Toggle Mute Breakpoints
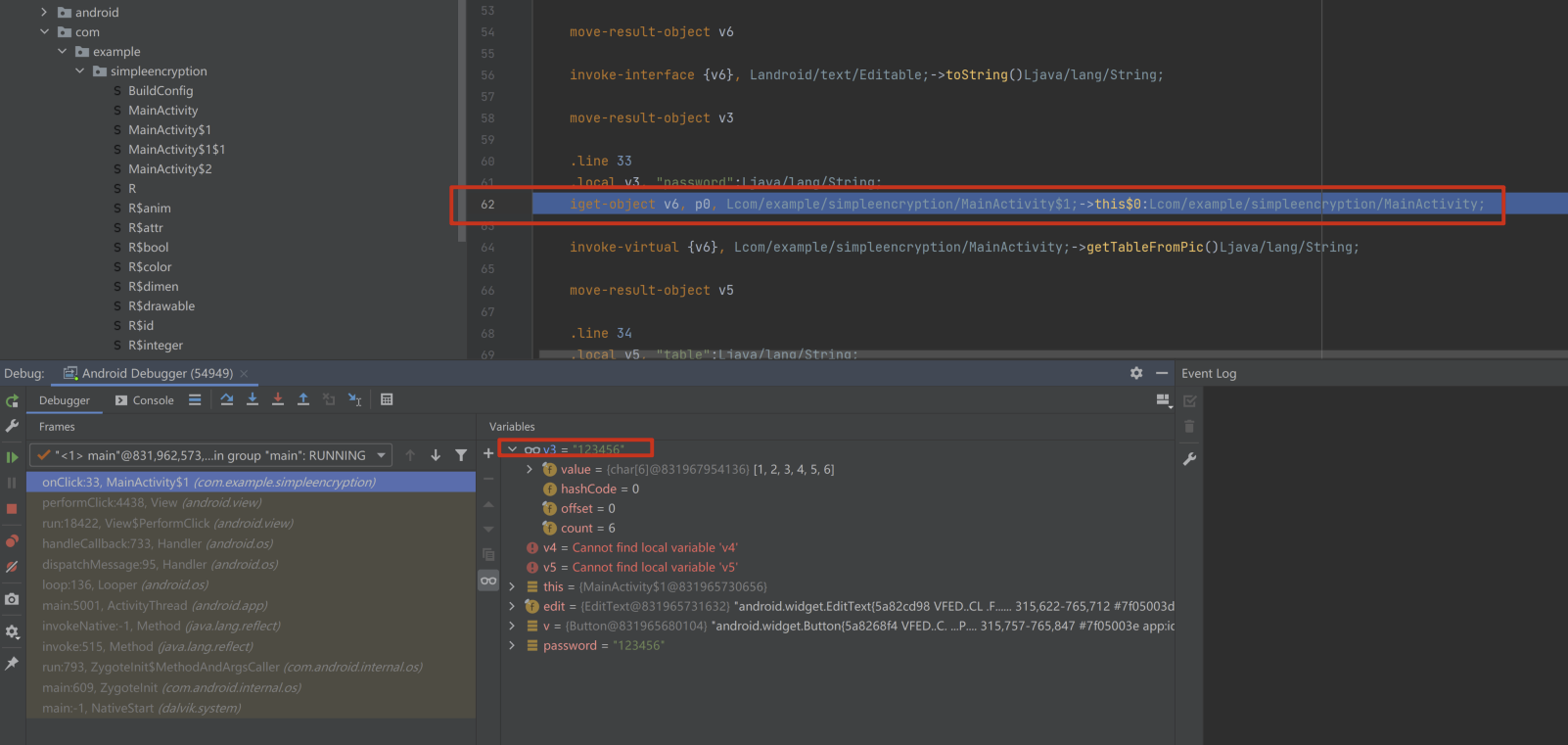This screenshot has height=745, width=1568. (x=12, y=567)
